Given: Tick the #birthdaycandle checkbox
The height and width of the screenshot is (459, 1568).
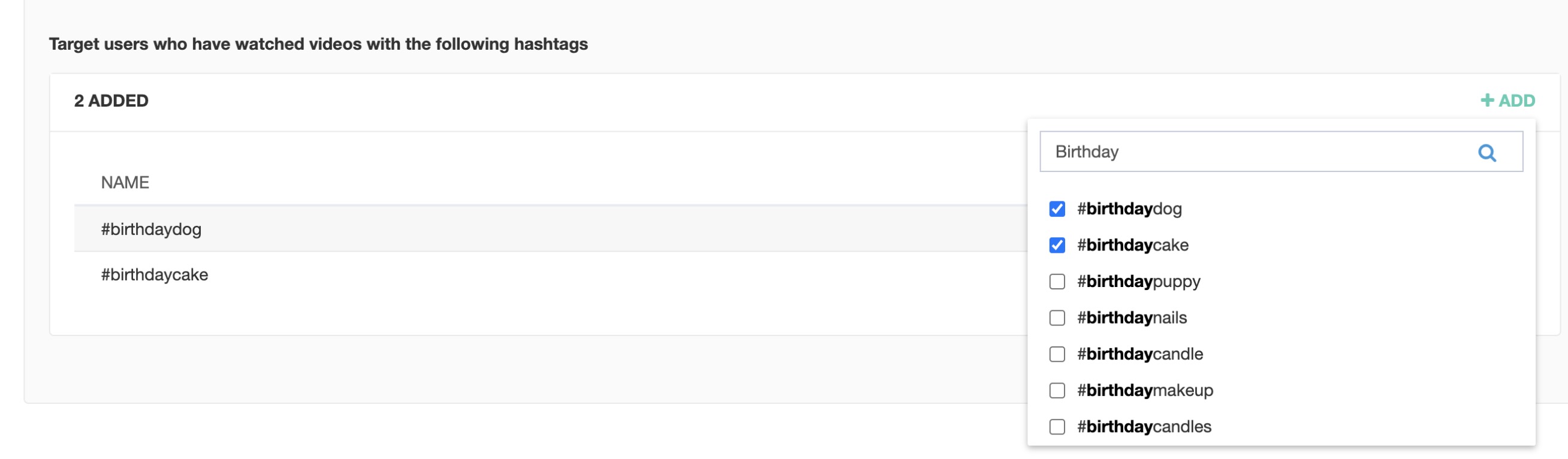Looking at the screenshot, I should pos(1057,354).
